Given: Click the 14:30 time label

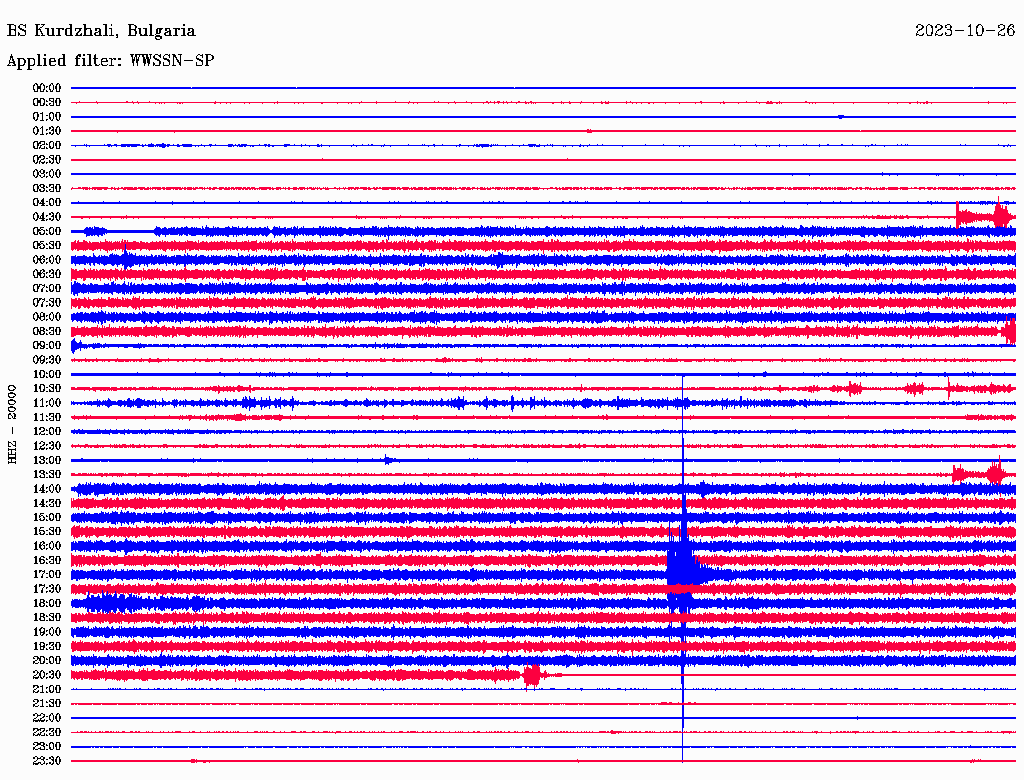Looking at the screenshot, I should pos(46,503).
